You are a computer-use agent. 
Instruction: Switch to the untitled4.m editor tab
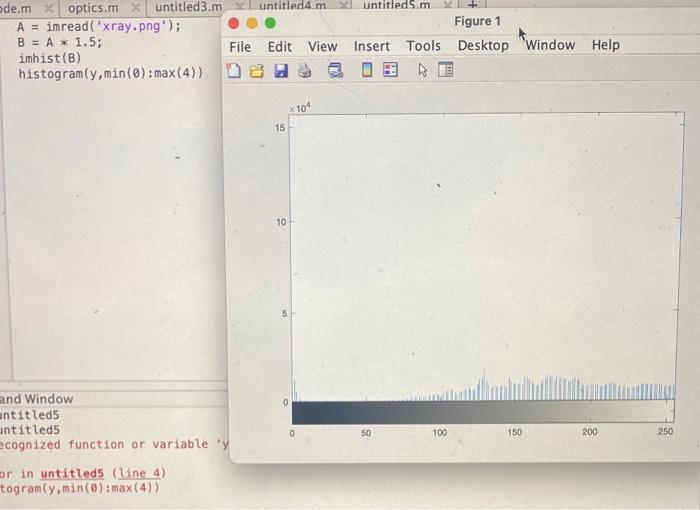click(292, 6)
